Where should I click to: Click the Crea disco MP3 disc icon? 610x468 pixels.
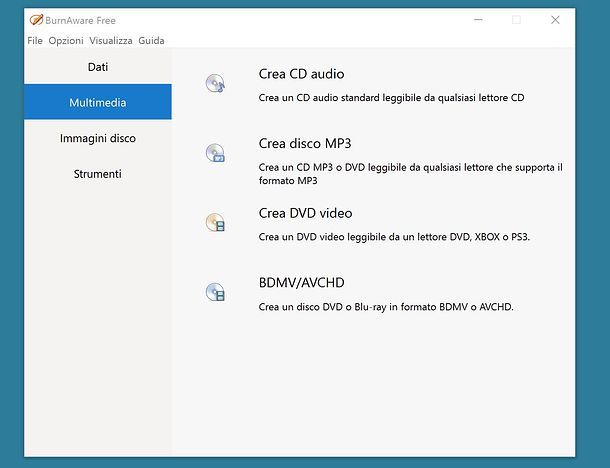[215, 153]
